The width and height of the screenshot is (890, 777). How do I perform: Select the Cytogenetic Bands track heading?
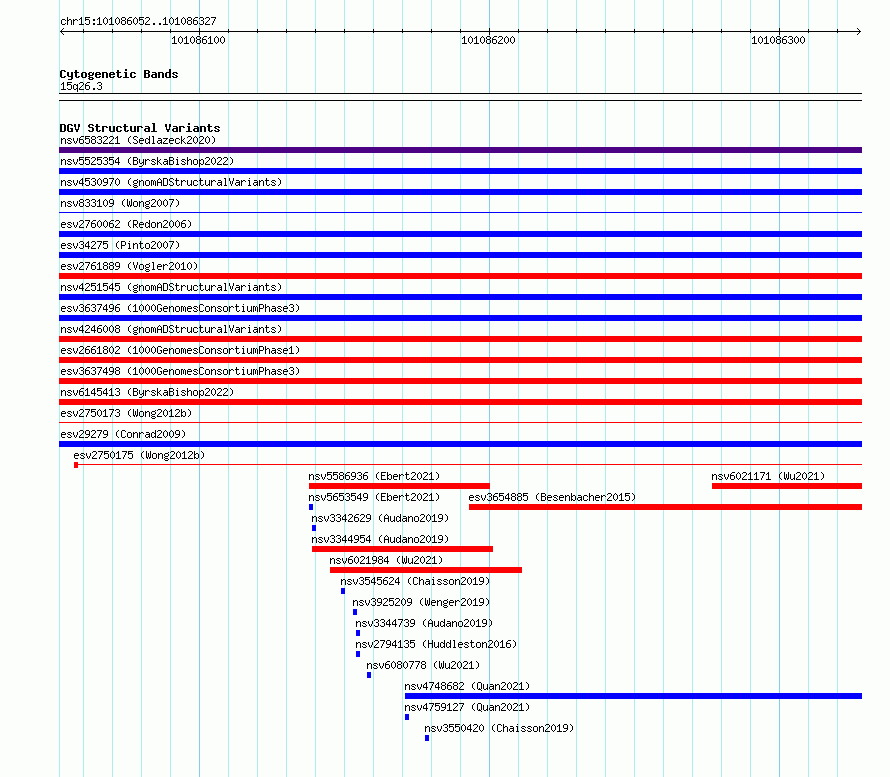pos(119,74)
